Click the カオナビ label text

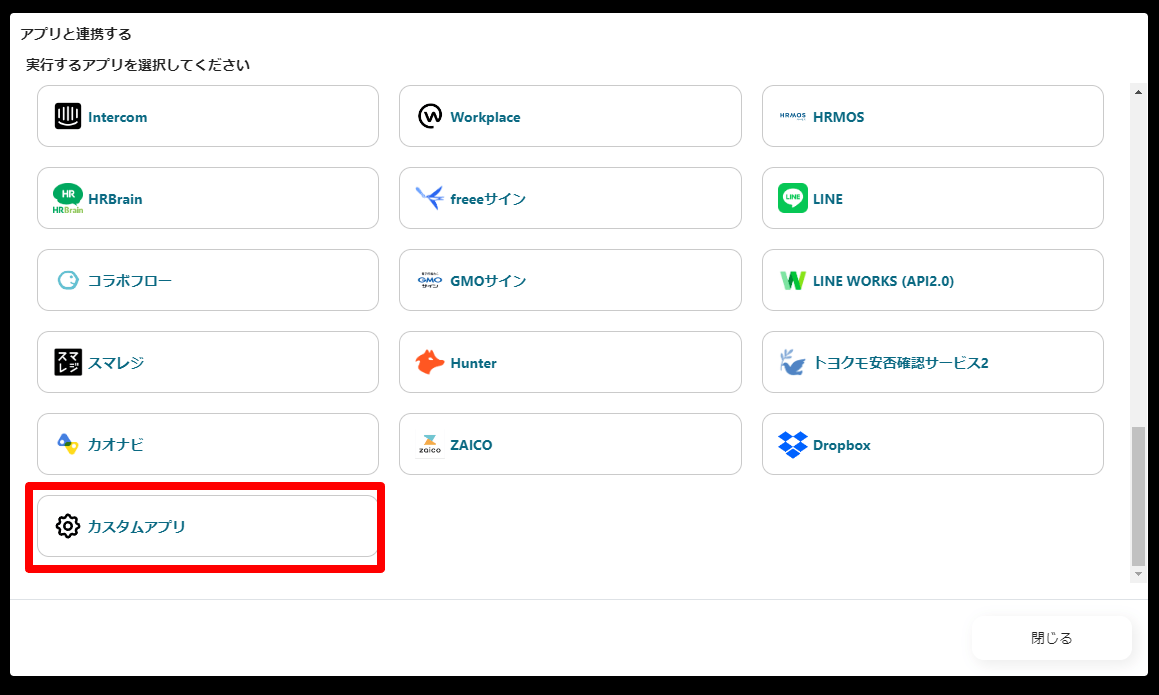pos(116,444)
